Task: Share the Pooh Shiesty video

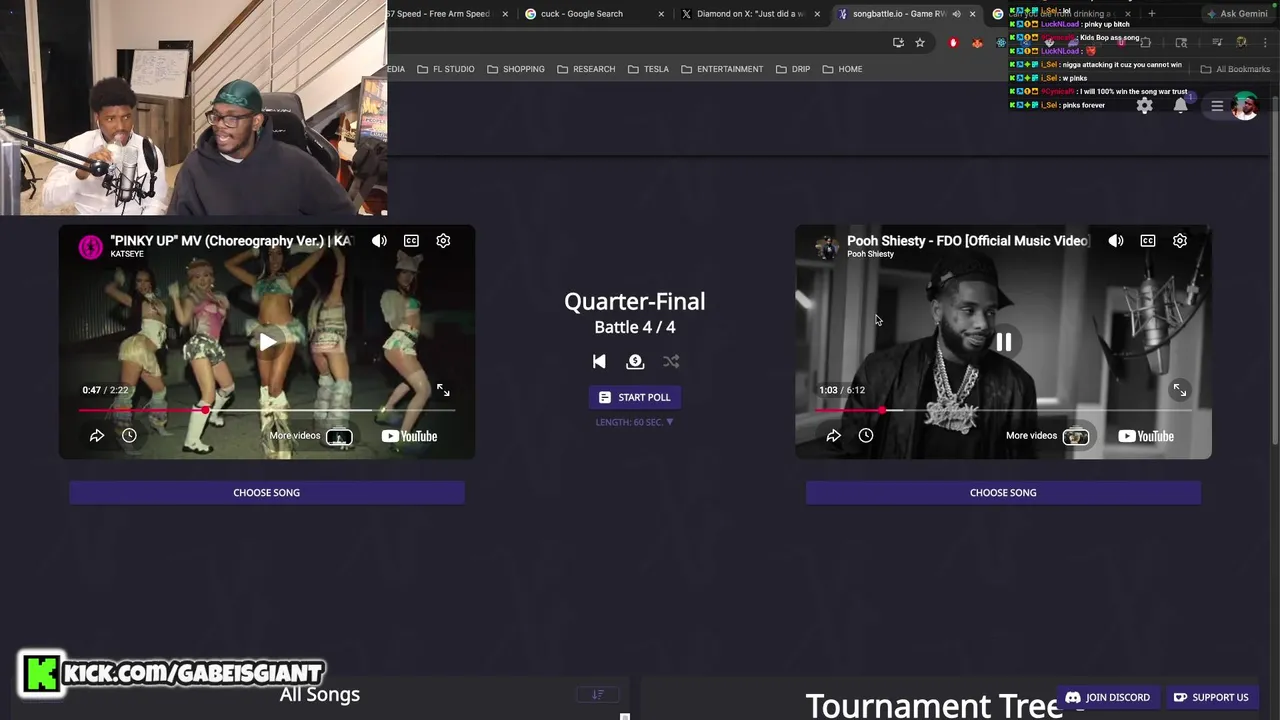Action: [833, 436]
